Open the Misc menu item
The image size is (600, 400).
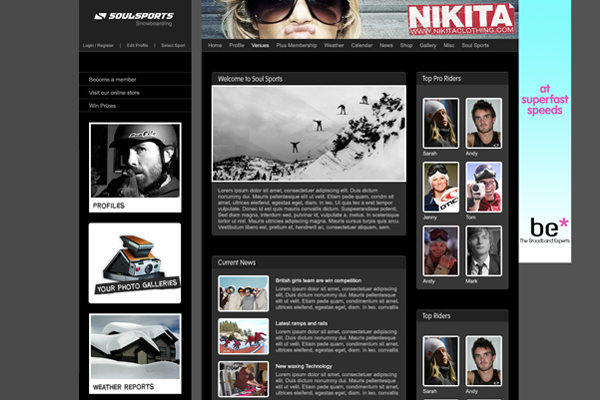(449, 45)
